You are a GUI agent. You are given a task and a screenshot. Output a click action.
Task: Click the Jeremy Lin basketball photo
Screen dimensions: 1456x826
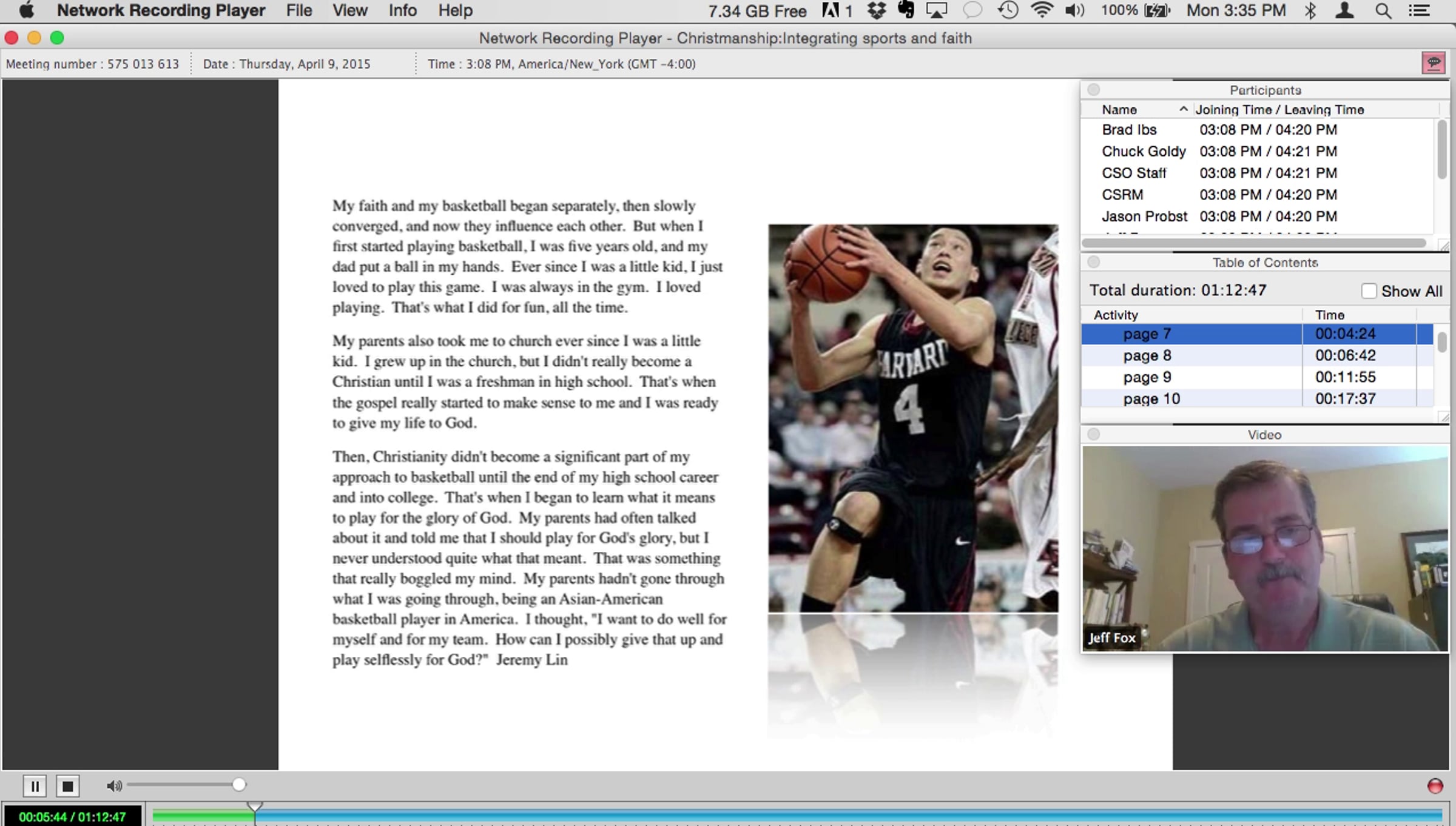tap(913, 418)
